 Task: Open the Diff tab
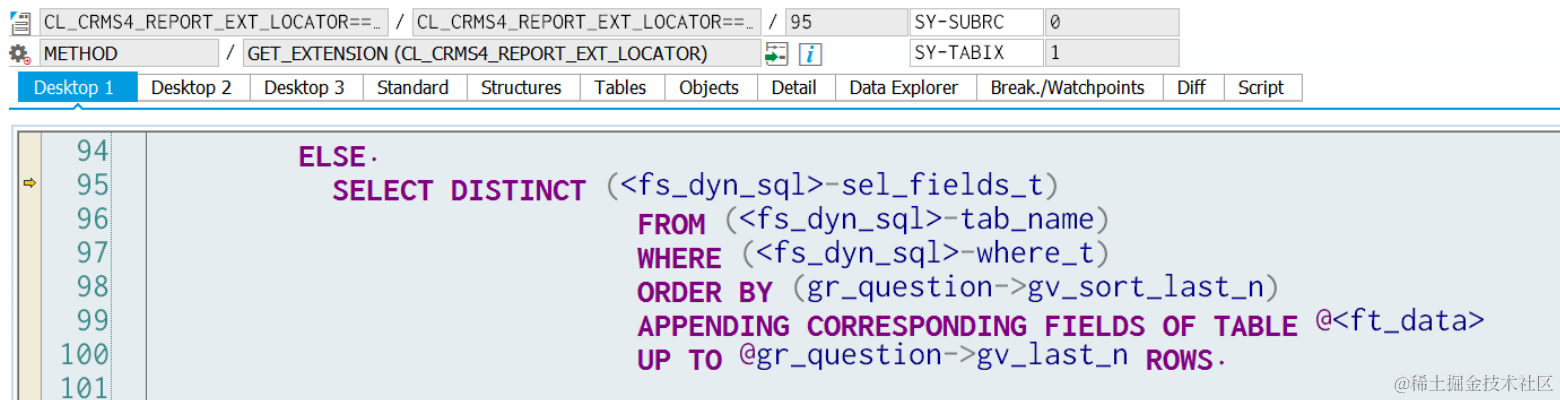click(1192, 88)
